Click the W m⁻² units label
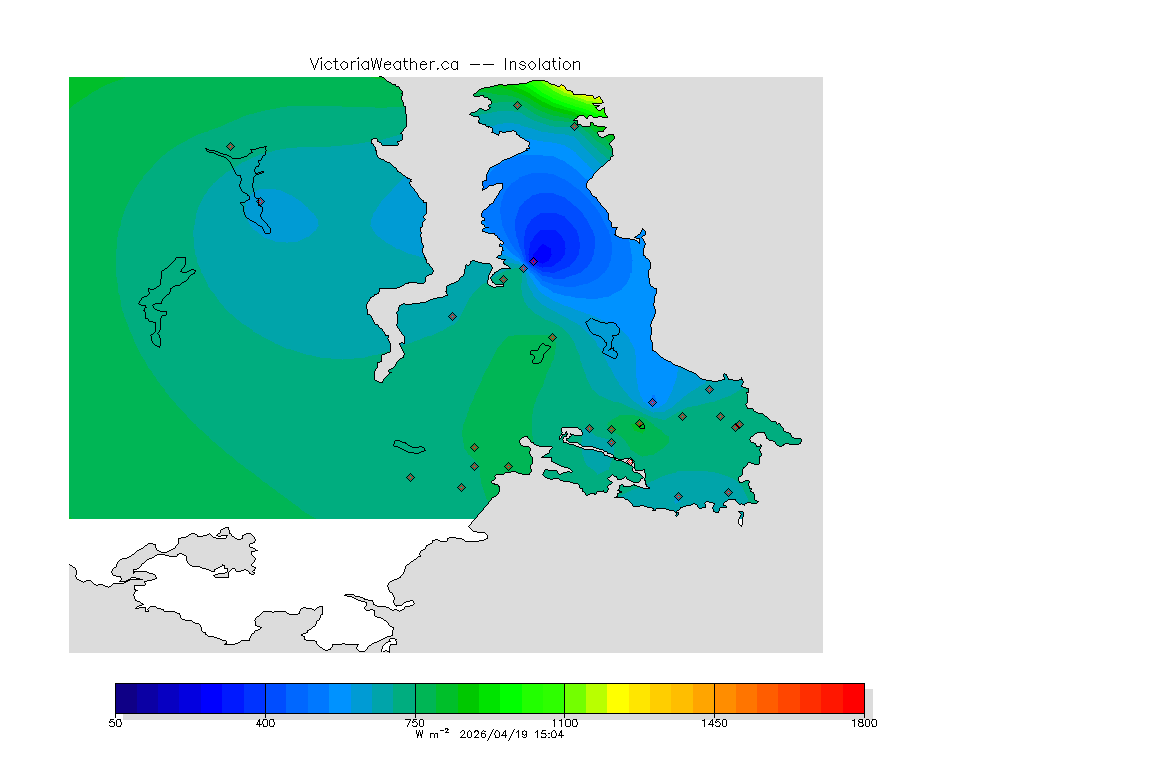This screenshot has height=768, width=1152. point(434,734)
